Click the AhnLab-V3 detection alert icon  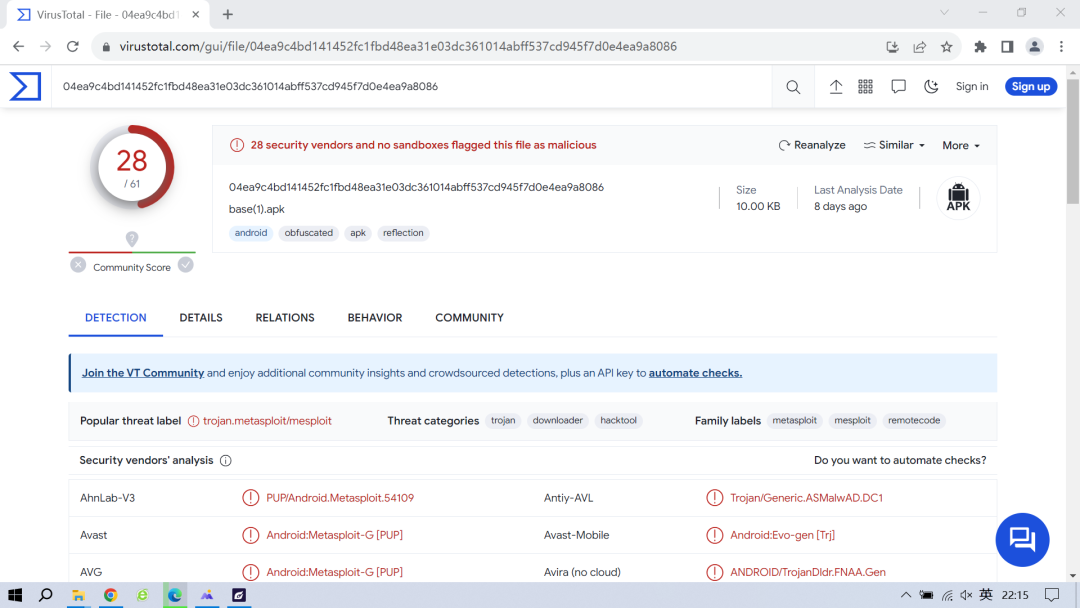tap(250, 498)
